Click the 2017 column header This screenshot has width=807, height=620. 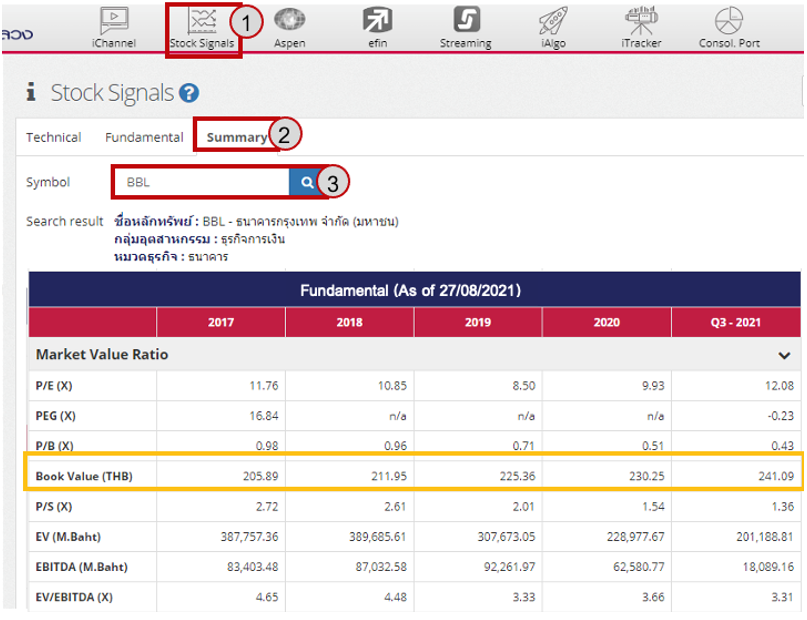[x=220, y=323]
